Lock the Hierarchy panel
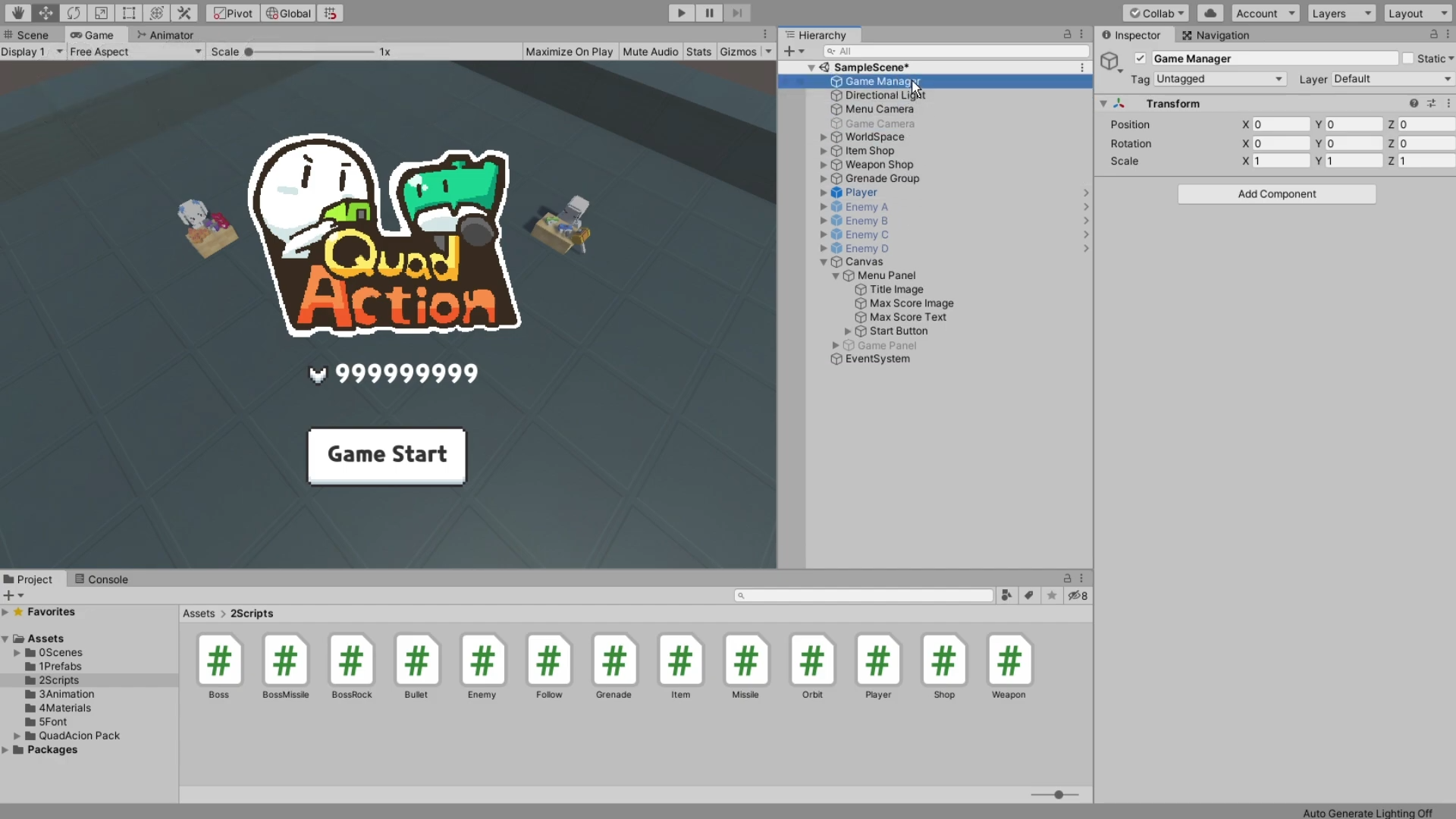Image resolution: width=1456 pixels, height=819 pixels. pyautogui.click(x=1067, y=34)
